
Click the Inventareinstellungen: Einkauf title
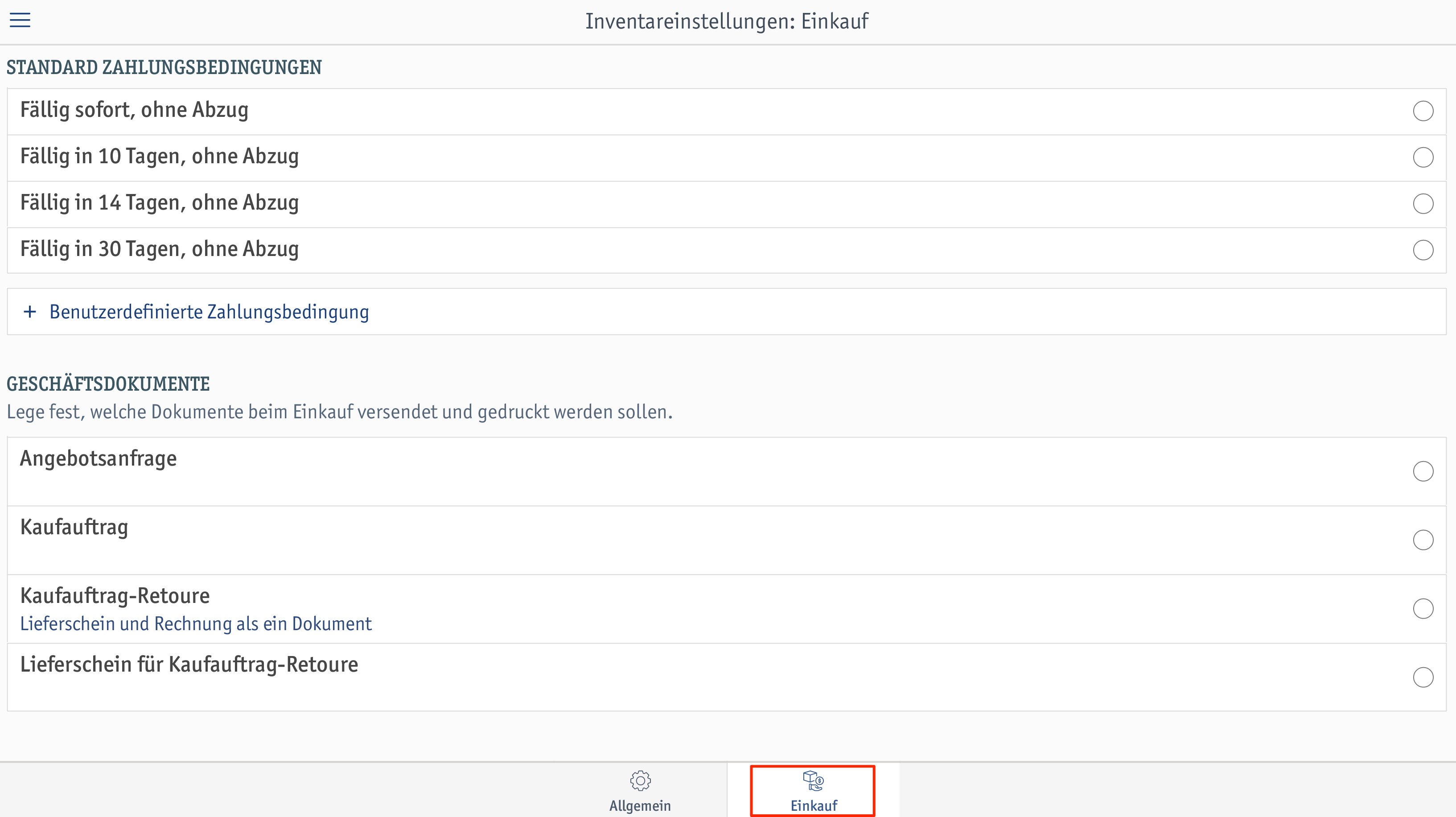coord(727,21)
